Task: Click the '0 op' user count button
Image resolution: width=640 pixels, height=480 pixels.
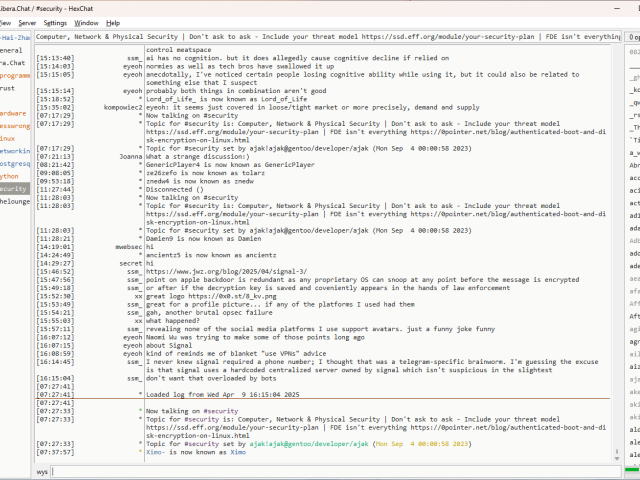Action: [x=633, y=37]
